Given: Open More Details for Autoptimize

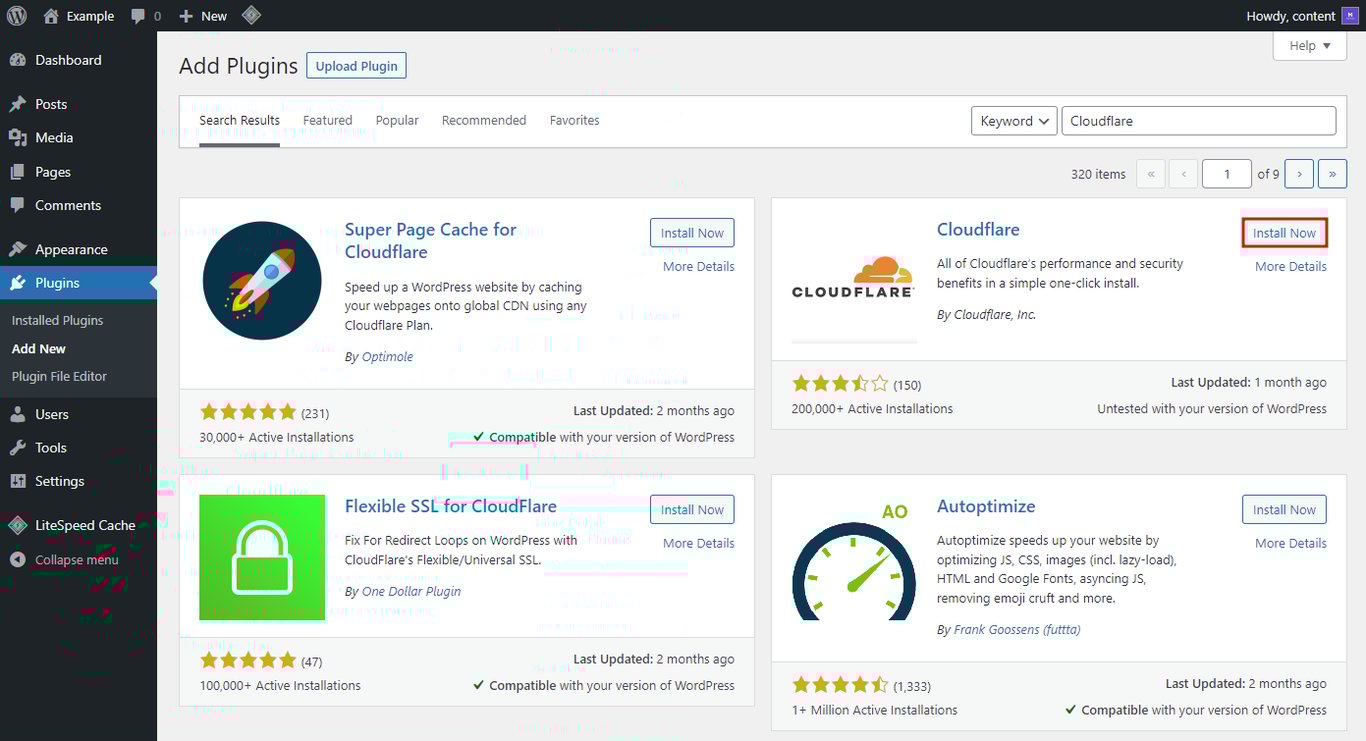Looking at the screenshot, I should [1290, 543].
